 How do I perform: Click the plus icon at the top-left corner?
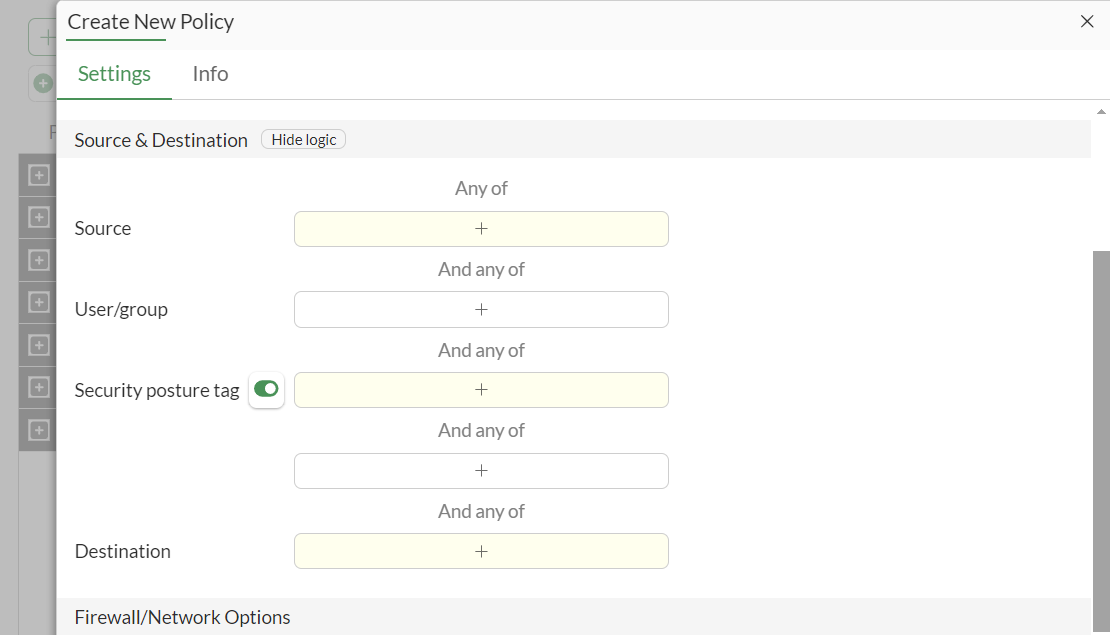click(46, 36)
